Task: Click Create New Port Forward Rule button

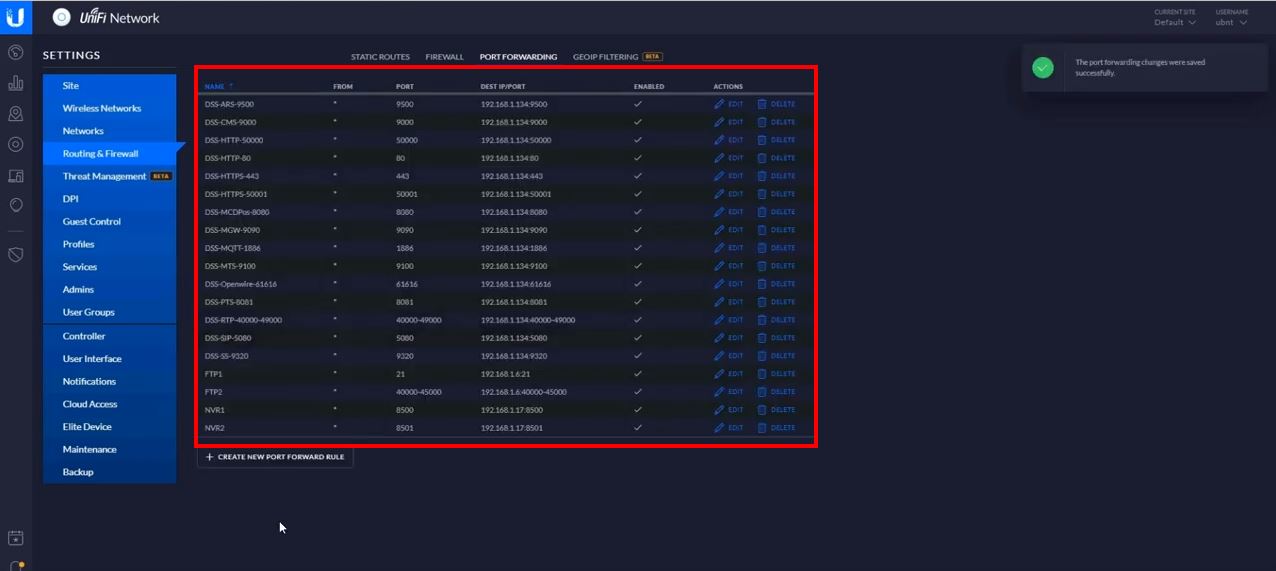Action: 275,457
